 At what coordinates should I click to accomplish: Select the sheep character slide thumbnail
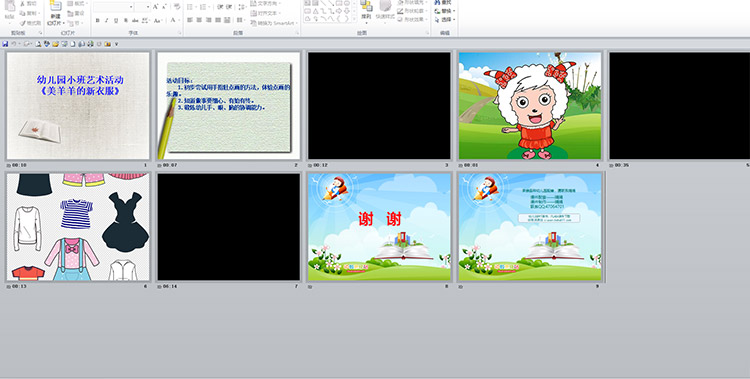pyautogui.click(x=530, y=106)
